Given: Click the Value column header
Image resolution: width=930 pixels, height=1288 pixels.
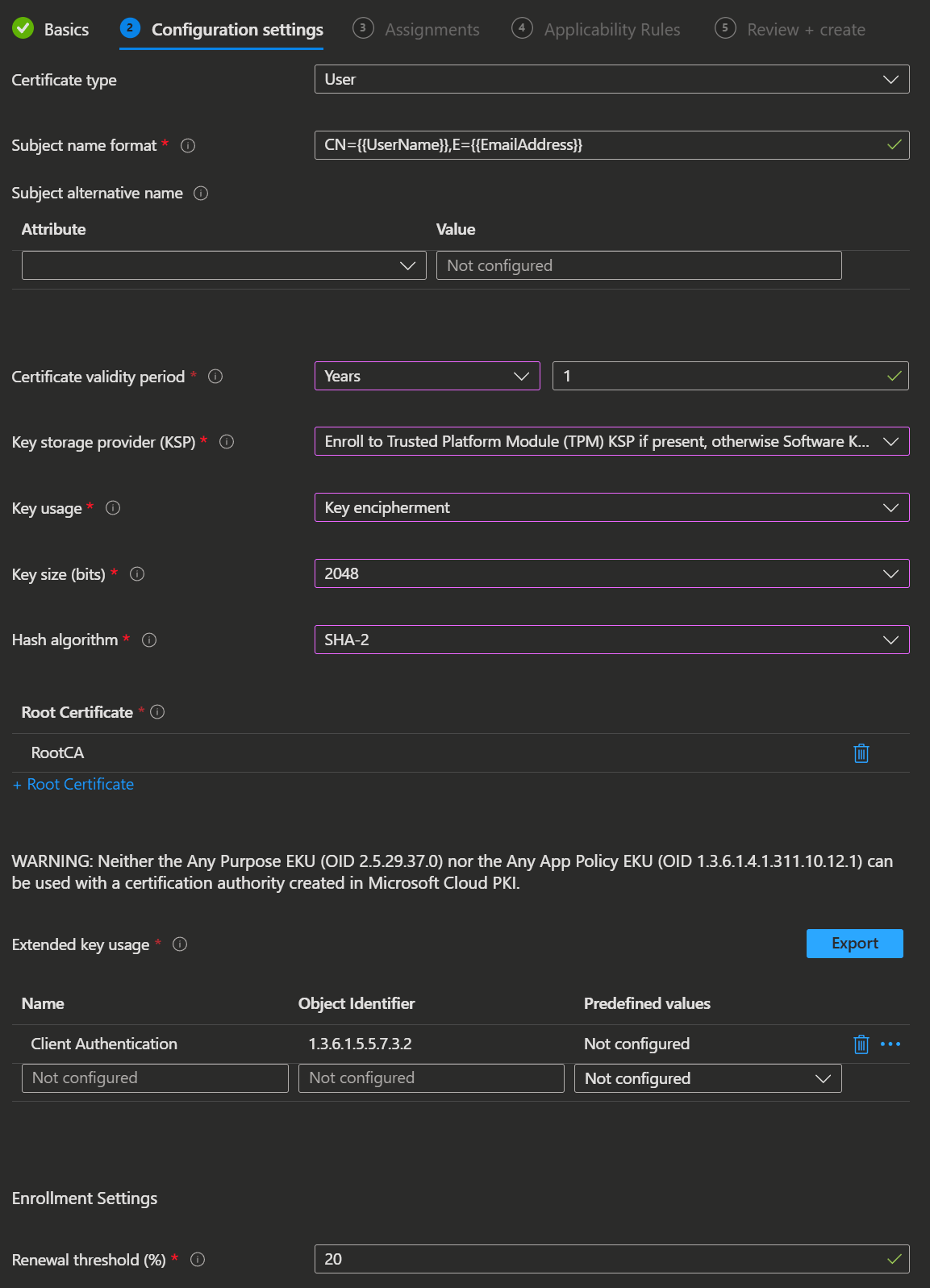Looking at the screenshot, I should 456,230.
